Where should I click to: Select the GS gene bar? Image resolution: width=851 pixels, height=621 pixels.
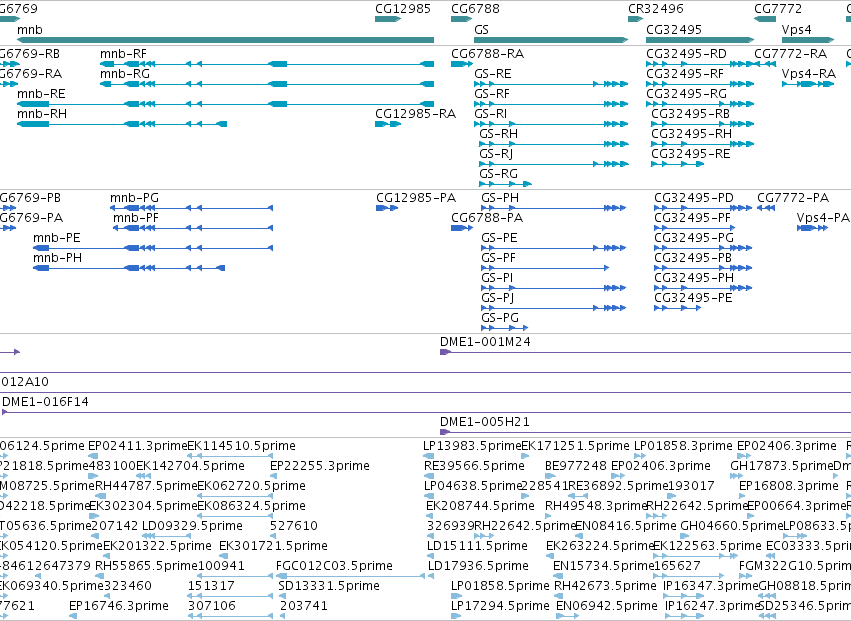click(551, 40)
